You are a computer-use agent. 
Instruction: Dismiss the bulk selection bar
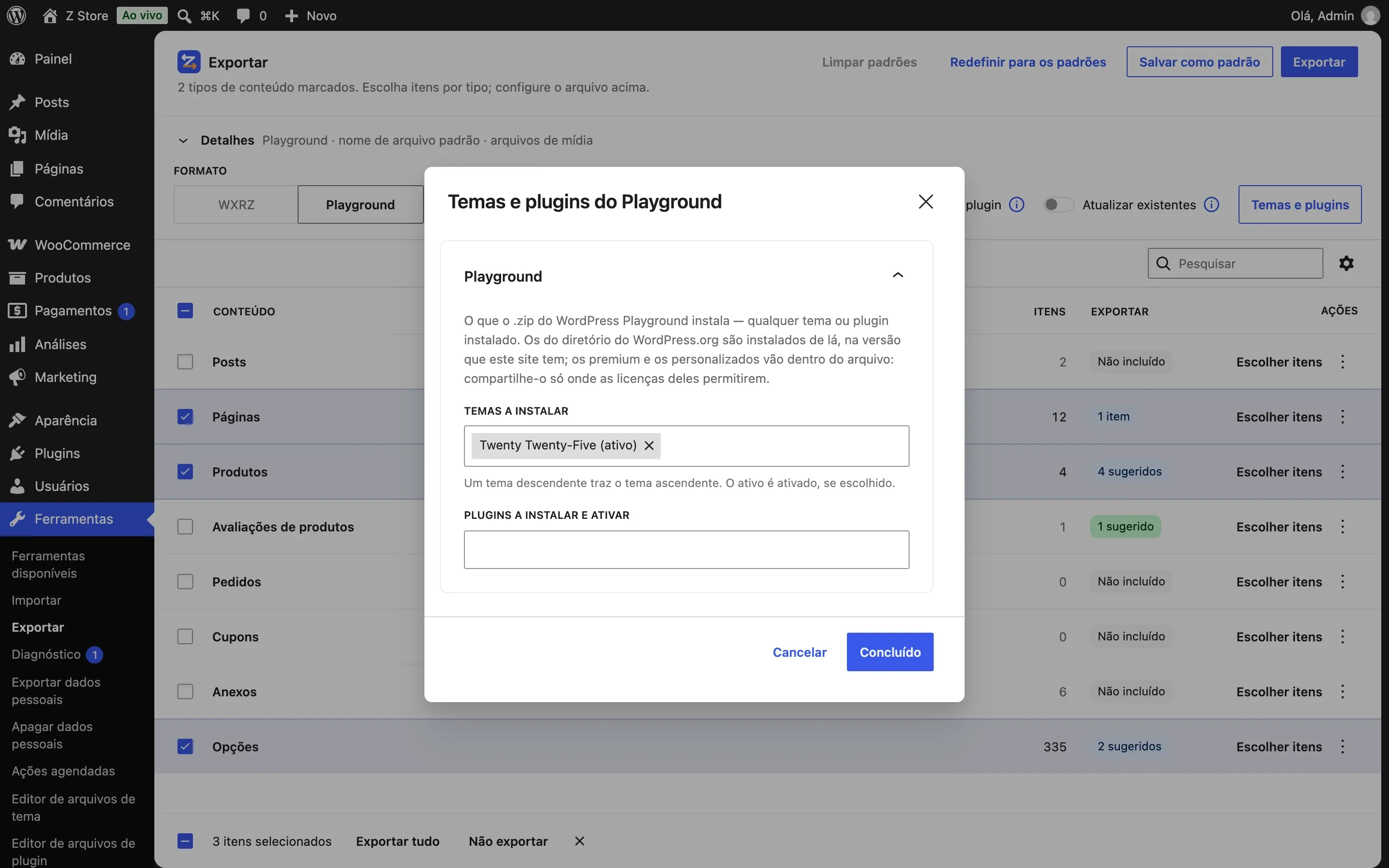pos(580,841)
